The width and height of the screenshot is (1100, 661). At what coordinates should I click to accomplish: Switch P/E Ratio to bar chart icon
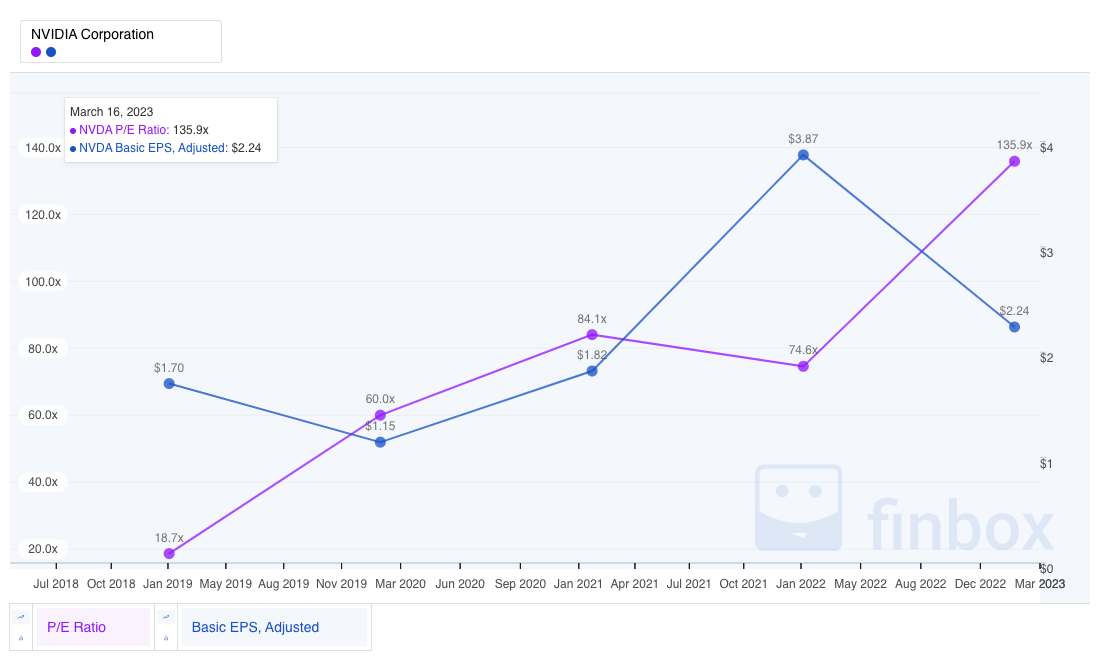[x=21, y=638]
